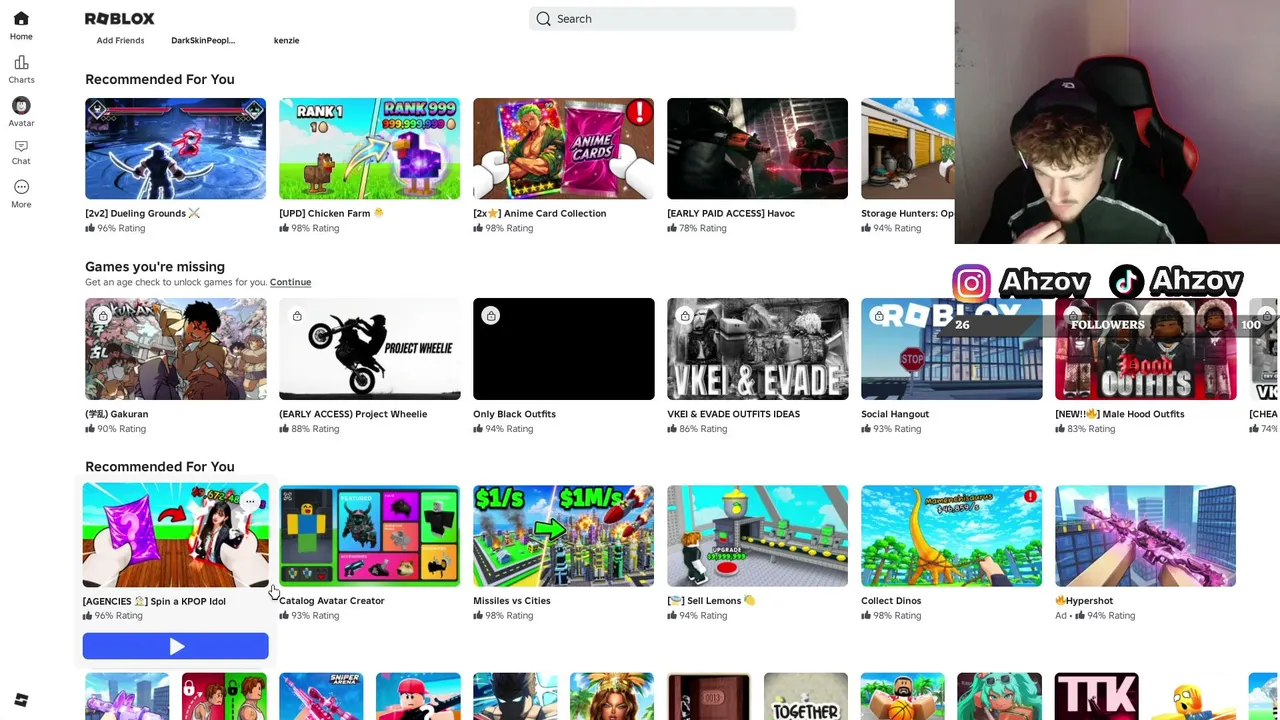This screenshot has height=720, width=1280.
Task: Click the 'Catalog Avatar Creator' title
Action: point(332,601)
